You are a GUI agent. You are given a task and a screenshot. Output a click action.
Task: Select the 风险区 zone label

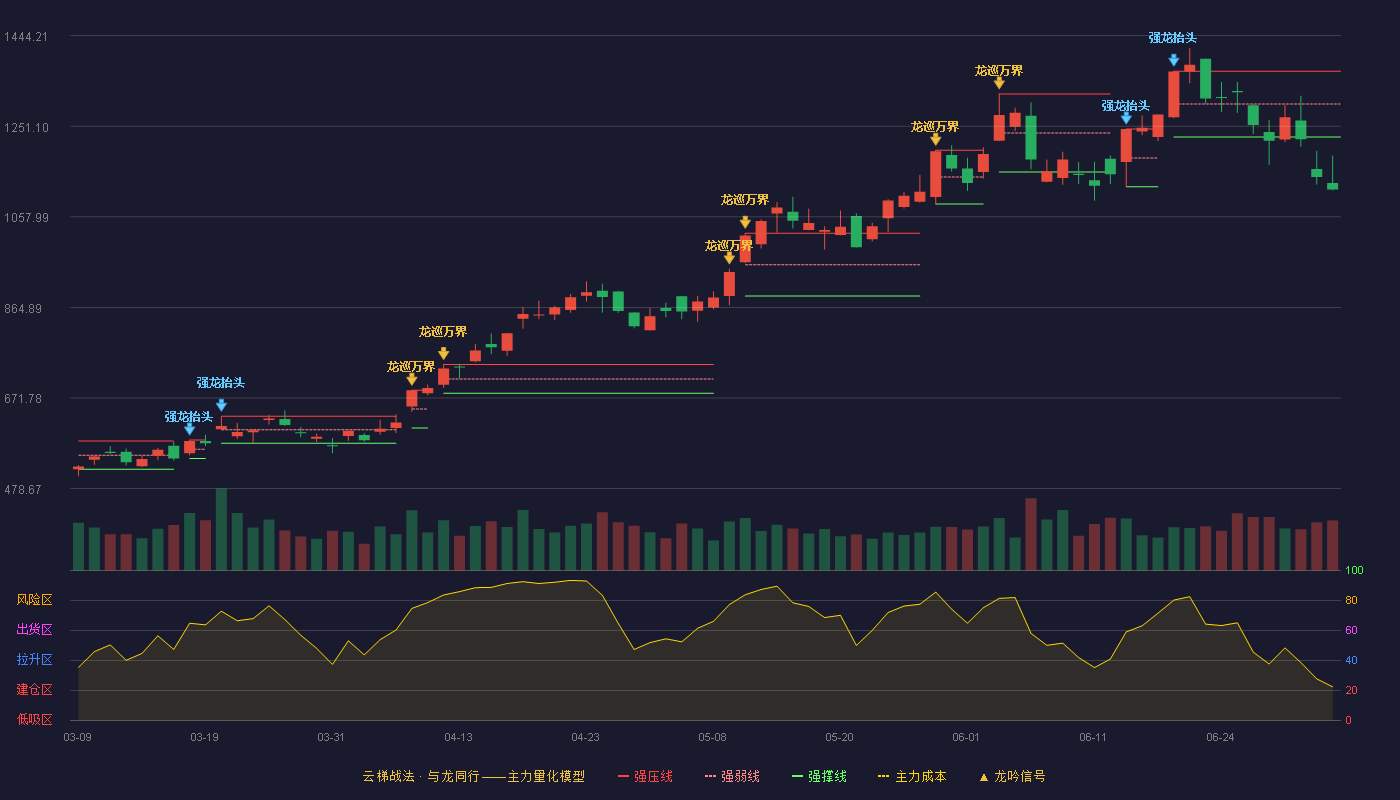34,600
